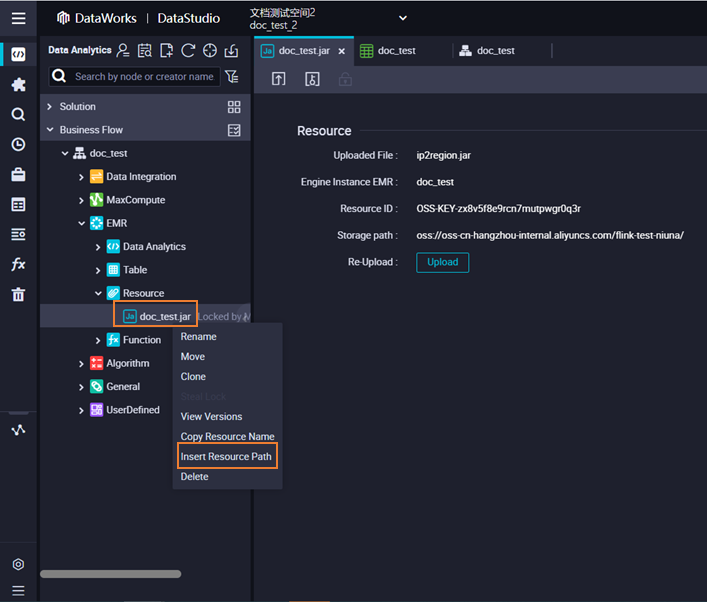Expand the Algorithm folder

[81, 363]
